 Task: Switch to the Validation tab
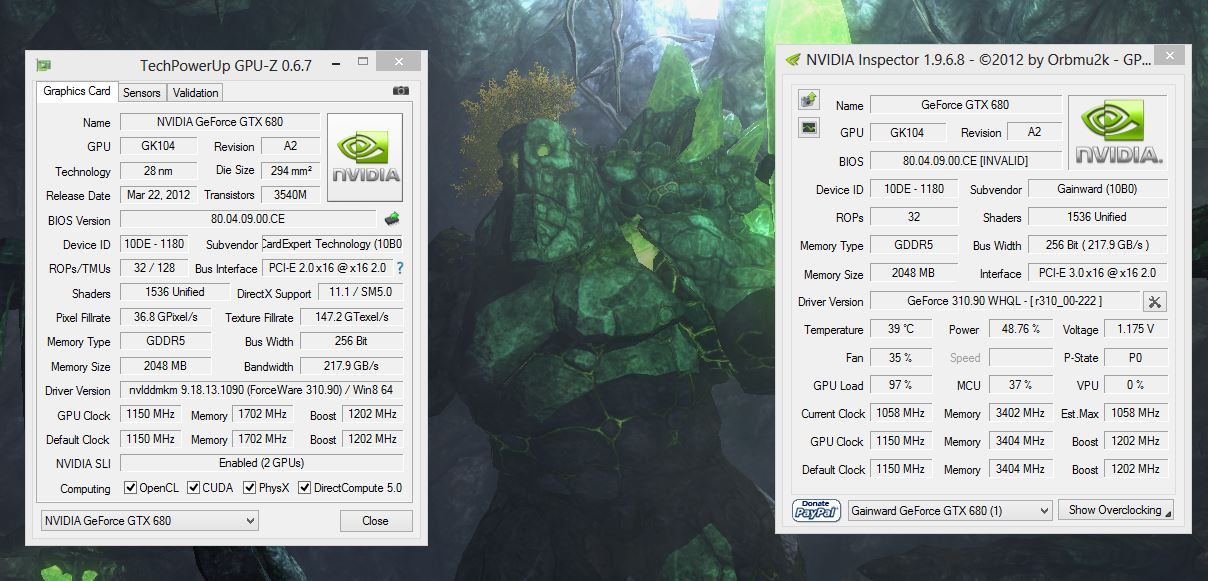point(195,93)
